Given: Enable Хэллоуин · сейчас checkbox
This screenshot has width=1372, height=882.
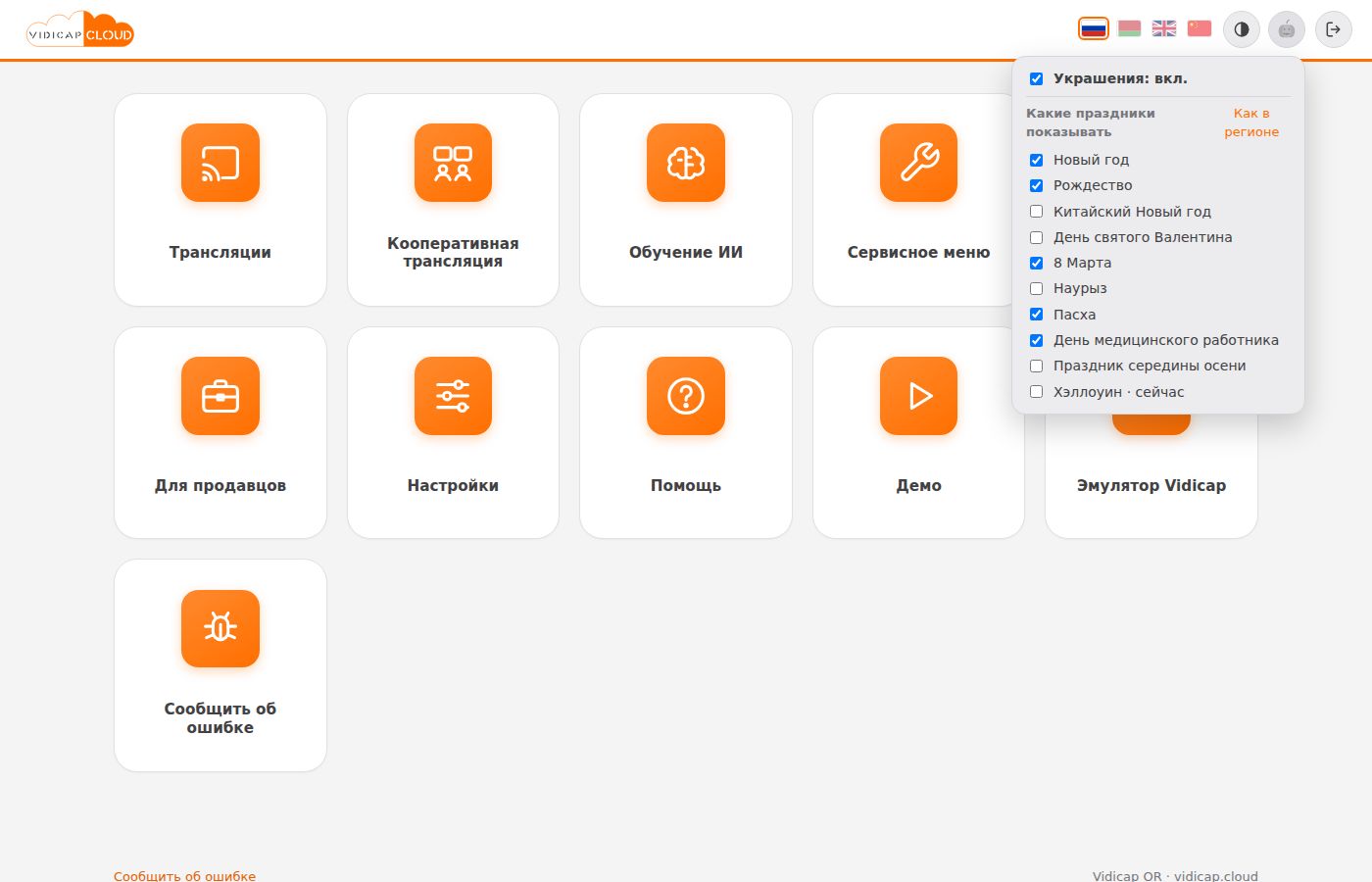Looking at the screenshot, I should 1036,392.
